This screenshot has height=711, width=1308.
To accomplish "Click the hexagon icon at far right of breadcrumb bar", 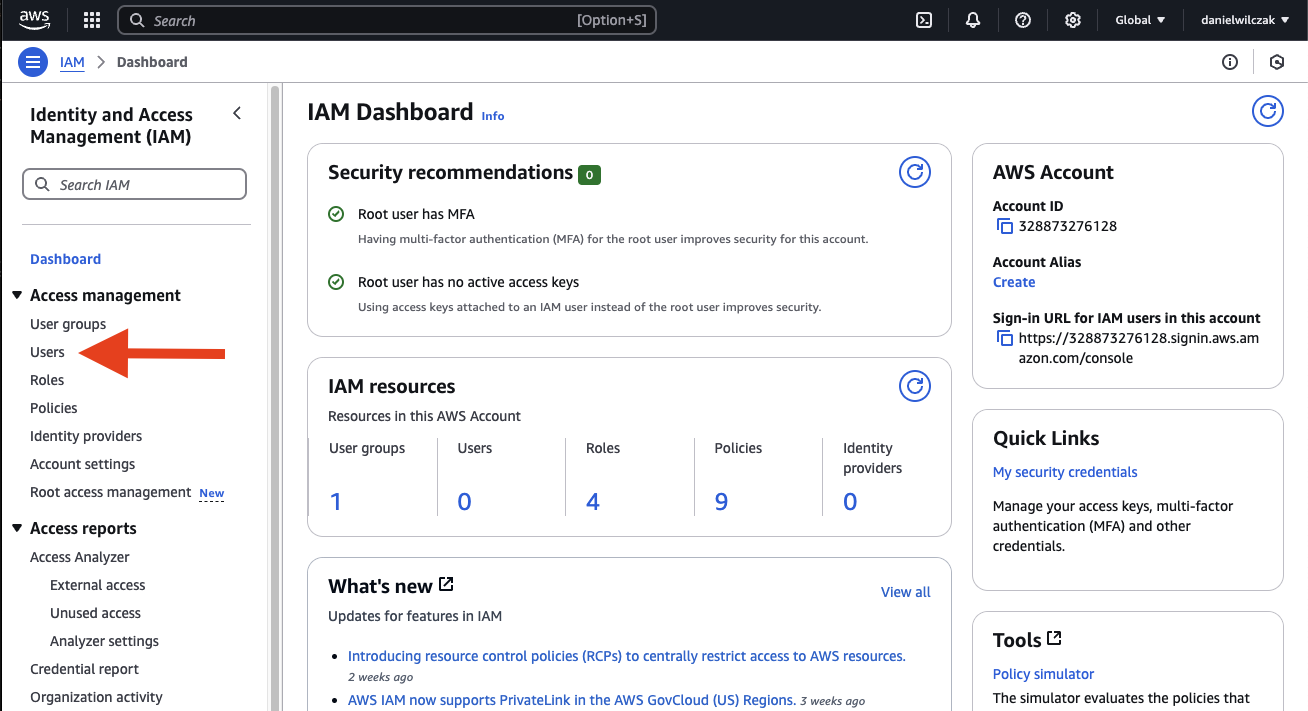I will [1277, 62].
